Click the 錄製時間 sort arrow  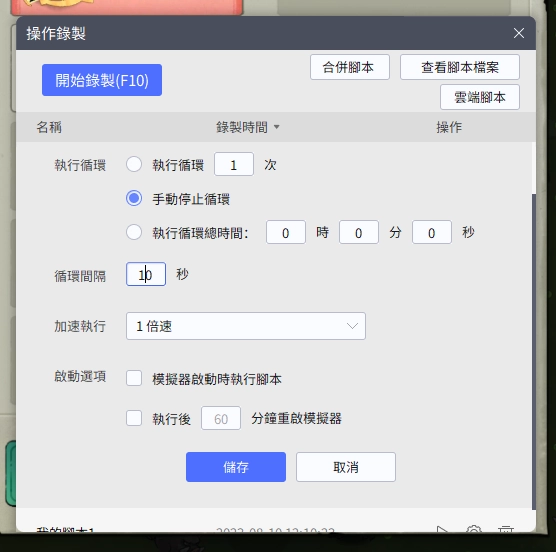(x=277, y=127)
